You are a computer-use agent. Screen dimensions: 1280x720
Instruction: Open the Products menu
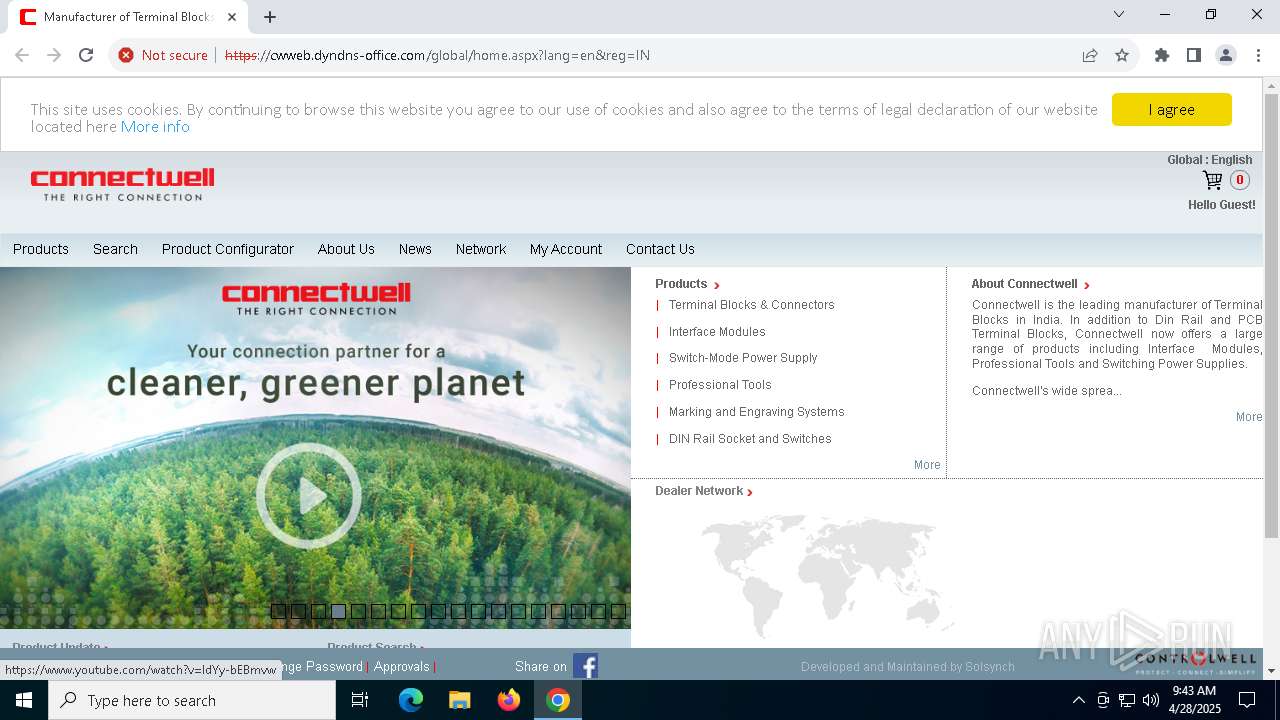click(x=41, y=249)
